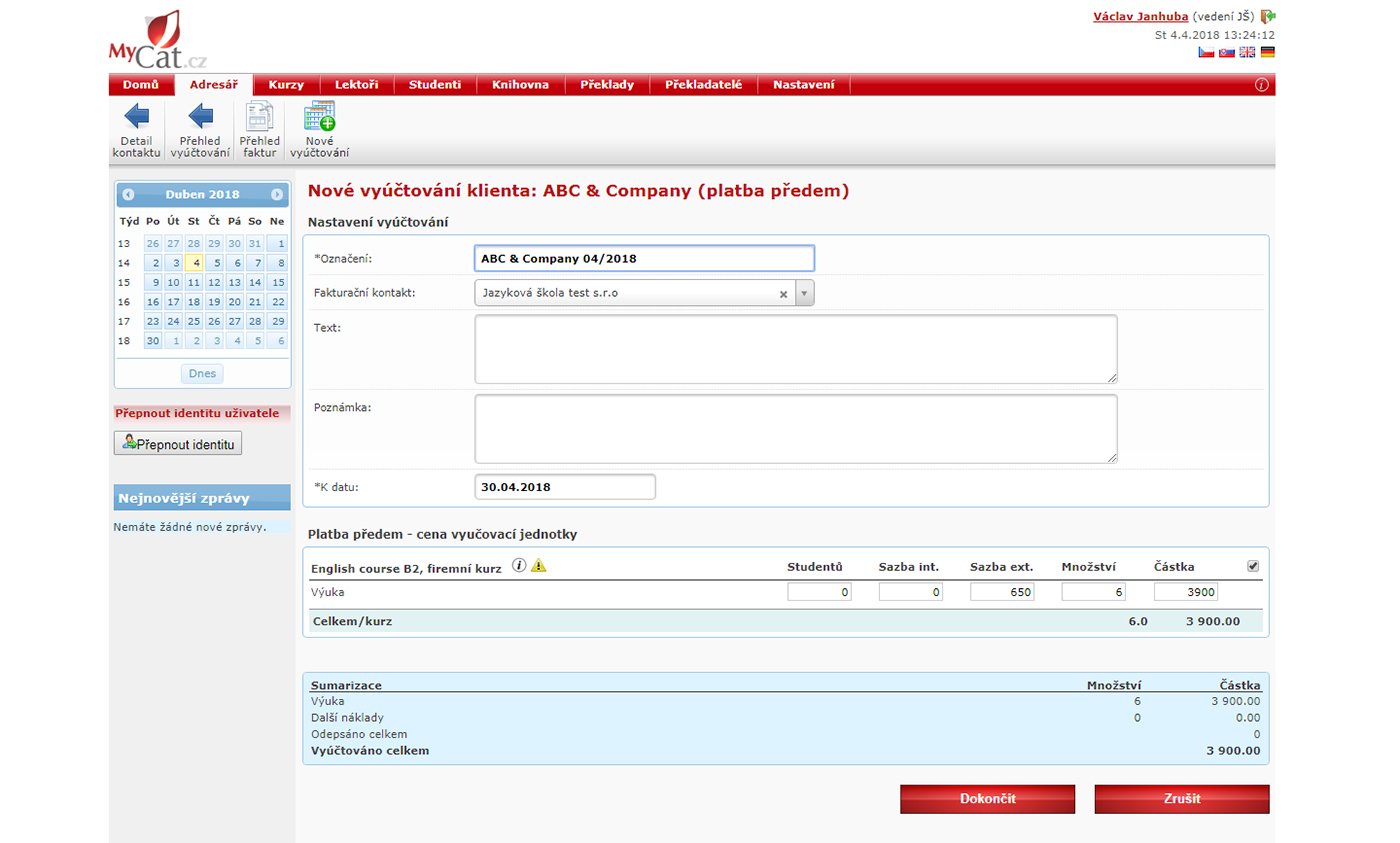Click the Dokončit button
The image size is (1400, 843).
988,799
